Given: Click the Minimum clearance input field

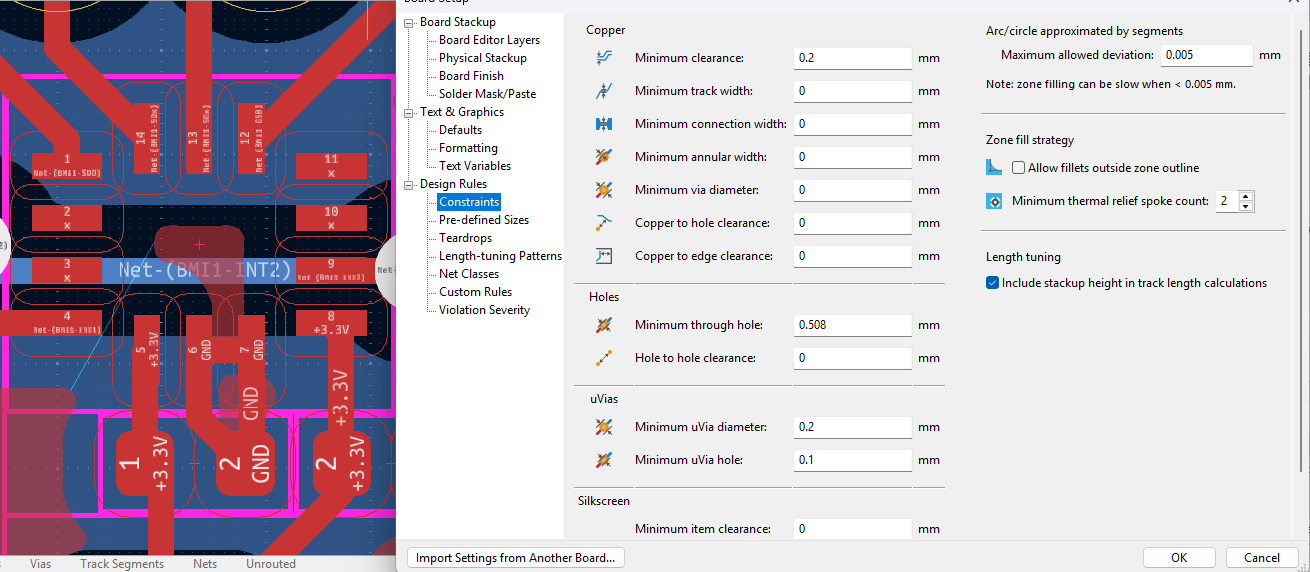Looking at the screenshot, I should 853,58.
